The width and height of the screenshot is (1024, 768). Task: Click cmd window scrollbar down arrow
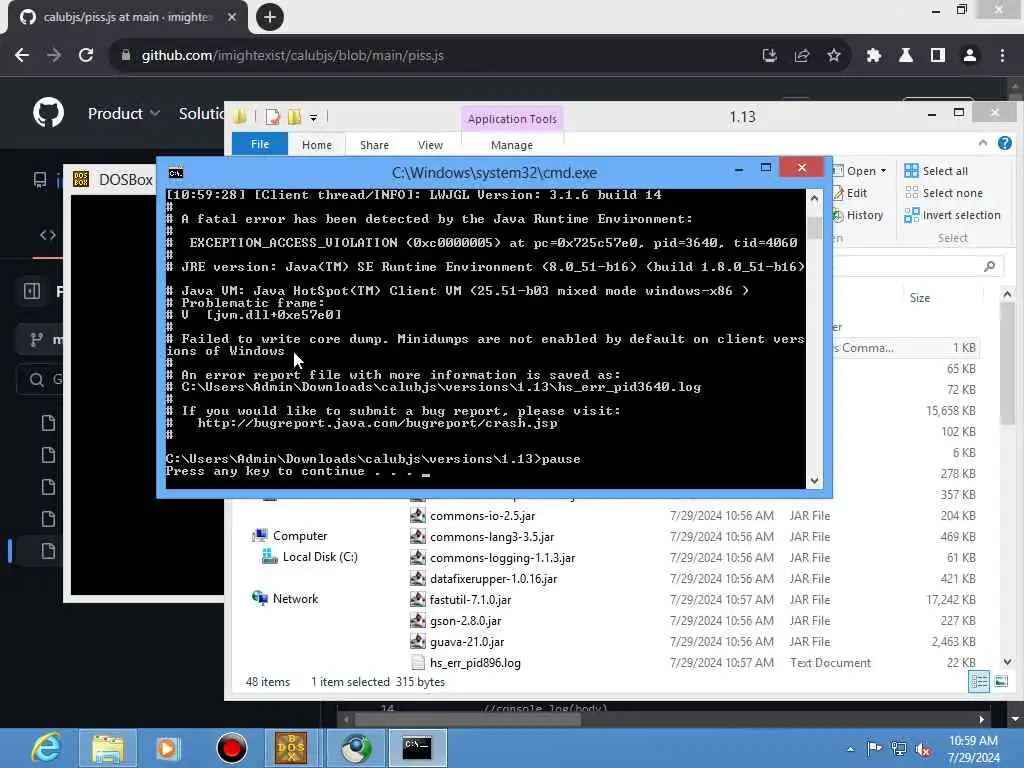coord(814,481)
